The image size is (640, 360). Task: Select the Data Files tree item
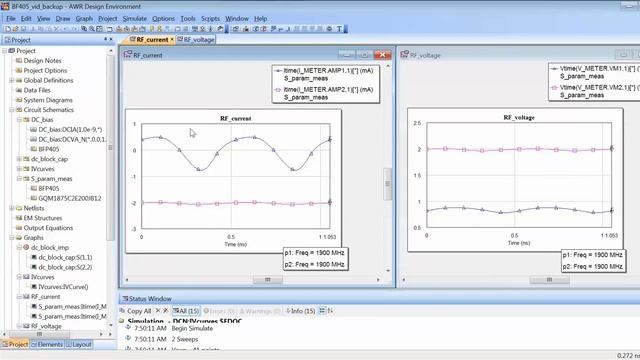point(37,90)
